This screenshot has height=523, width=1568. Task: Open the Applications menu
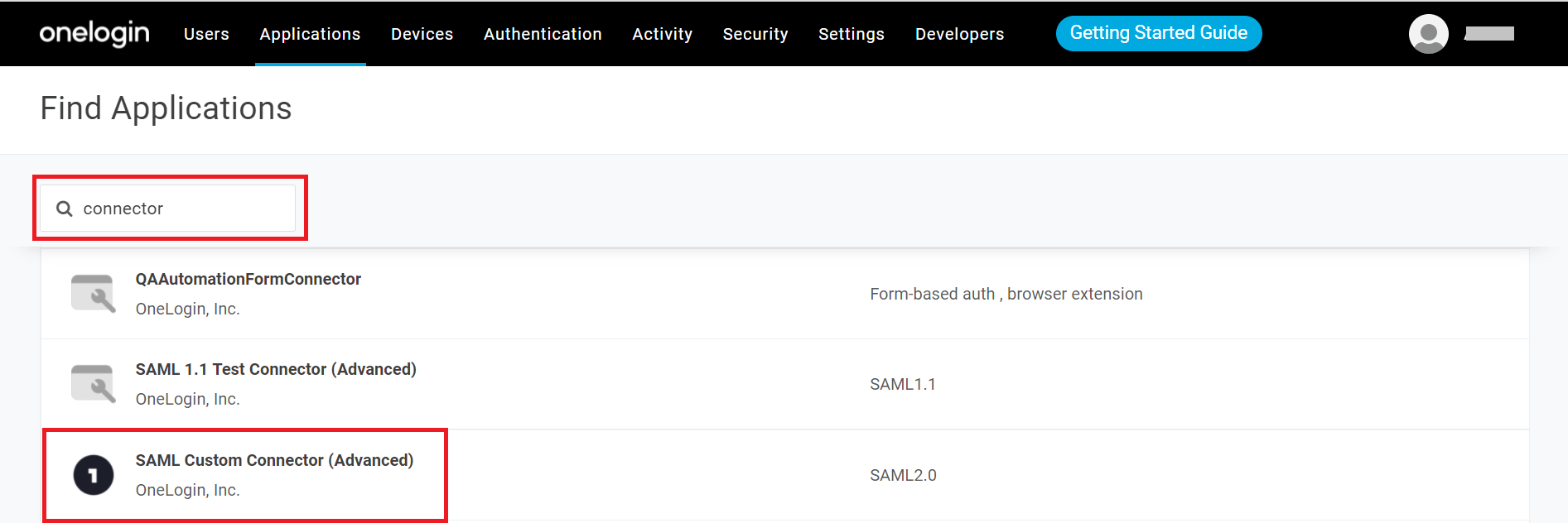tap(310, 34)
